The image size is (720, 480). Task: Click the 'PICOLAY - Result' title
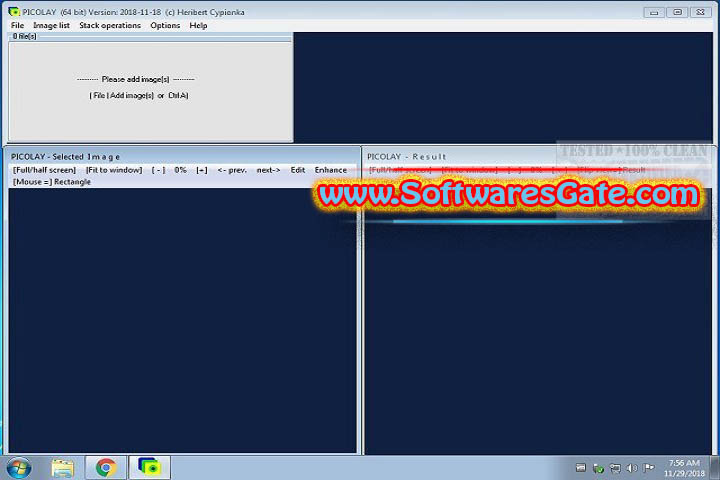(x=406, y=157)
